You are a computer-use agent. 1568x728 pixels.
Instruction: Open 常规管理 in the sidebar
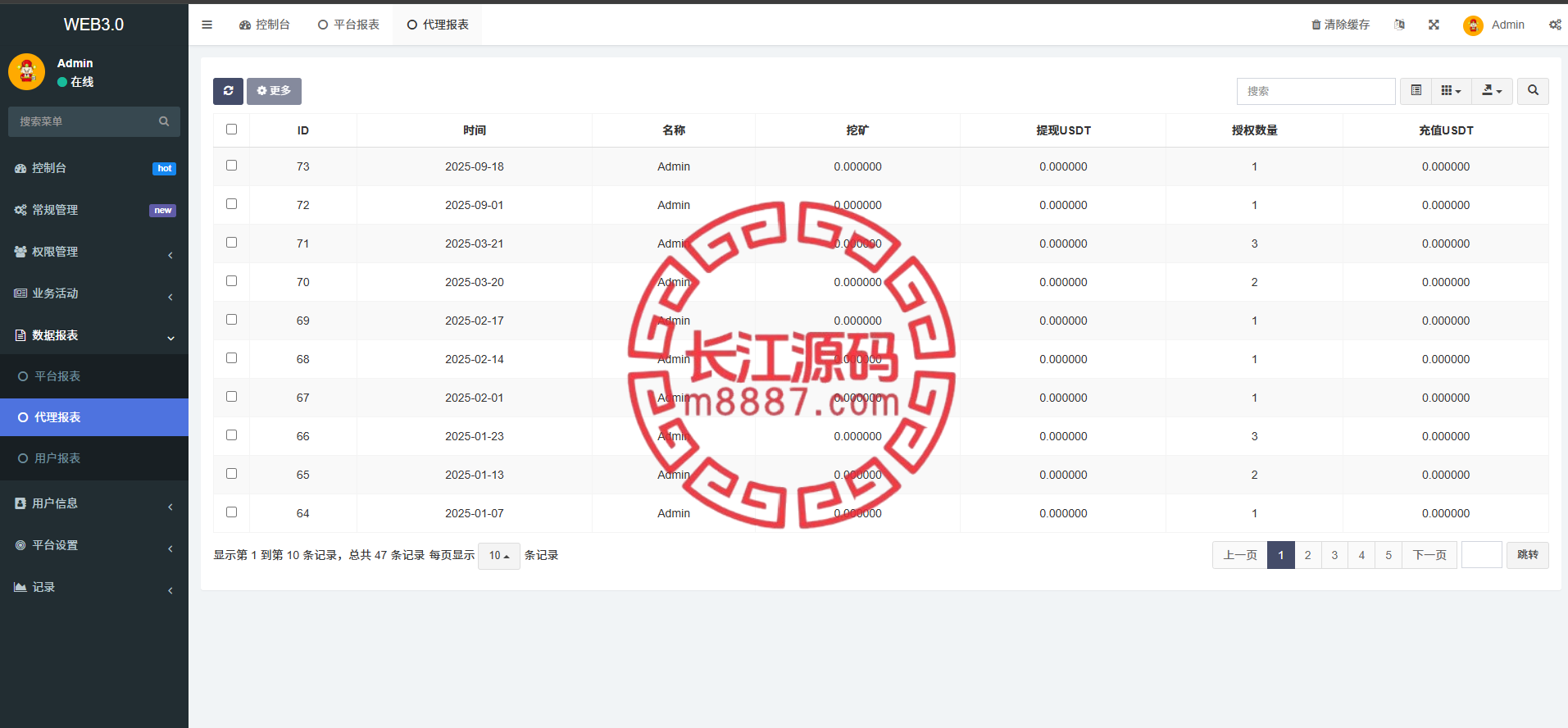(x=94, y=210)
